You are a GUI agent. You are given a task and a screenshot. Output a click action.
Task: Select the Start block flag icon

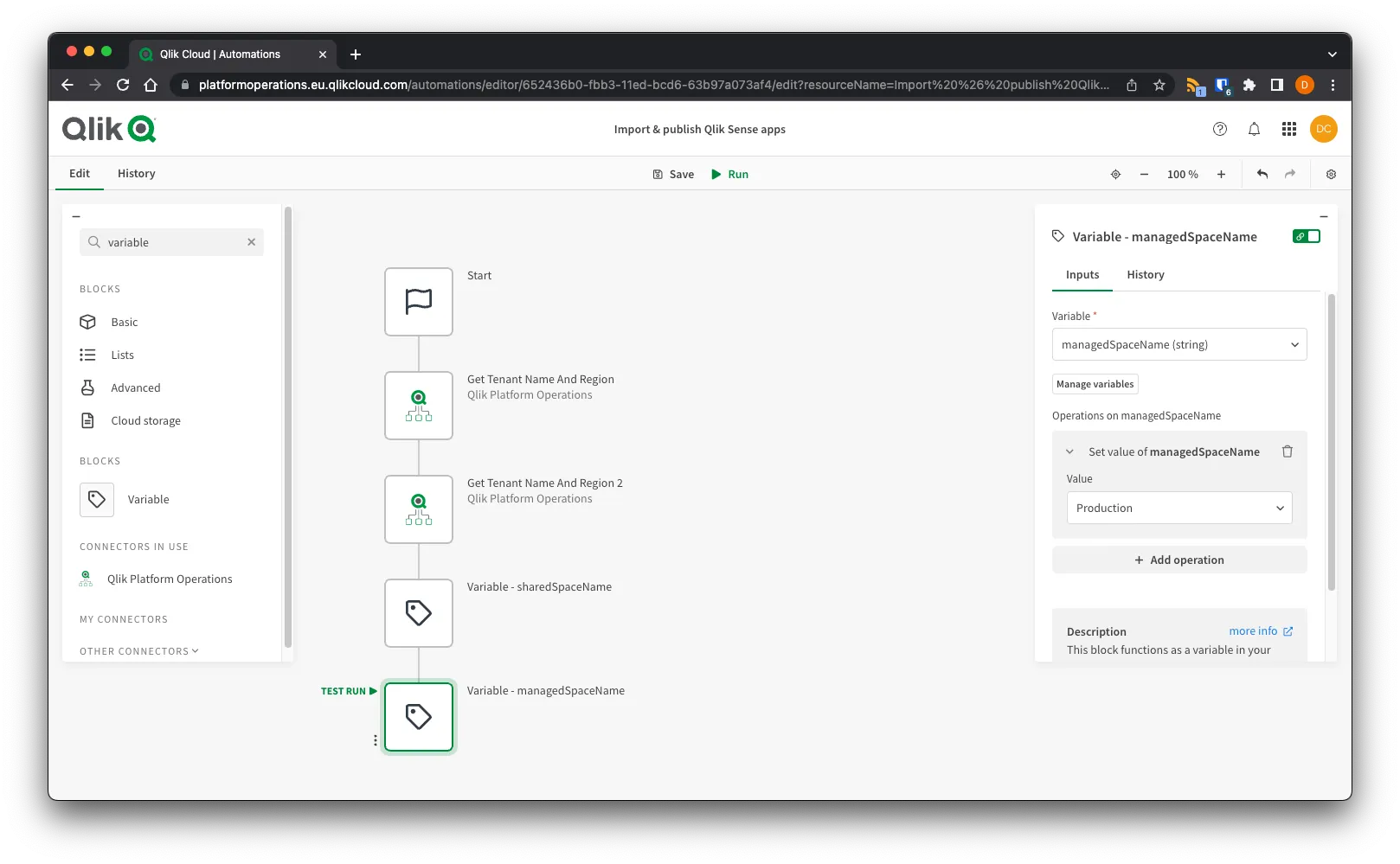(x=418, y=301)
